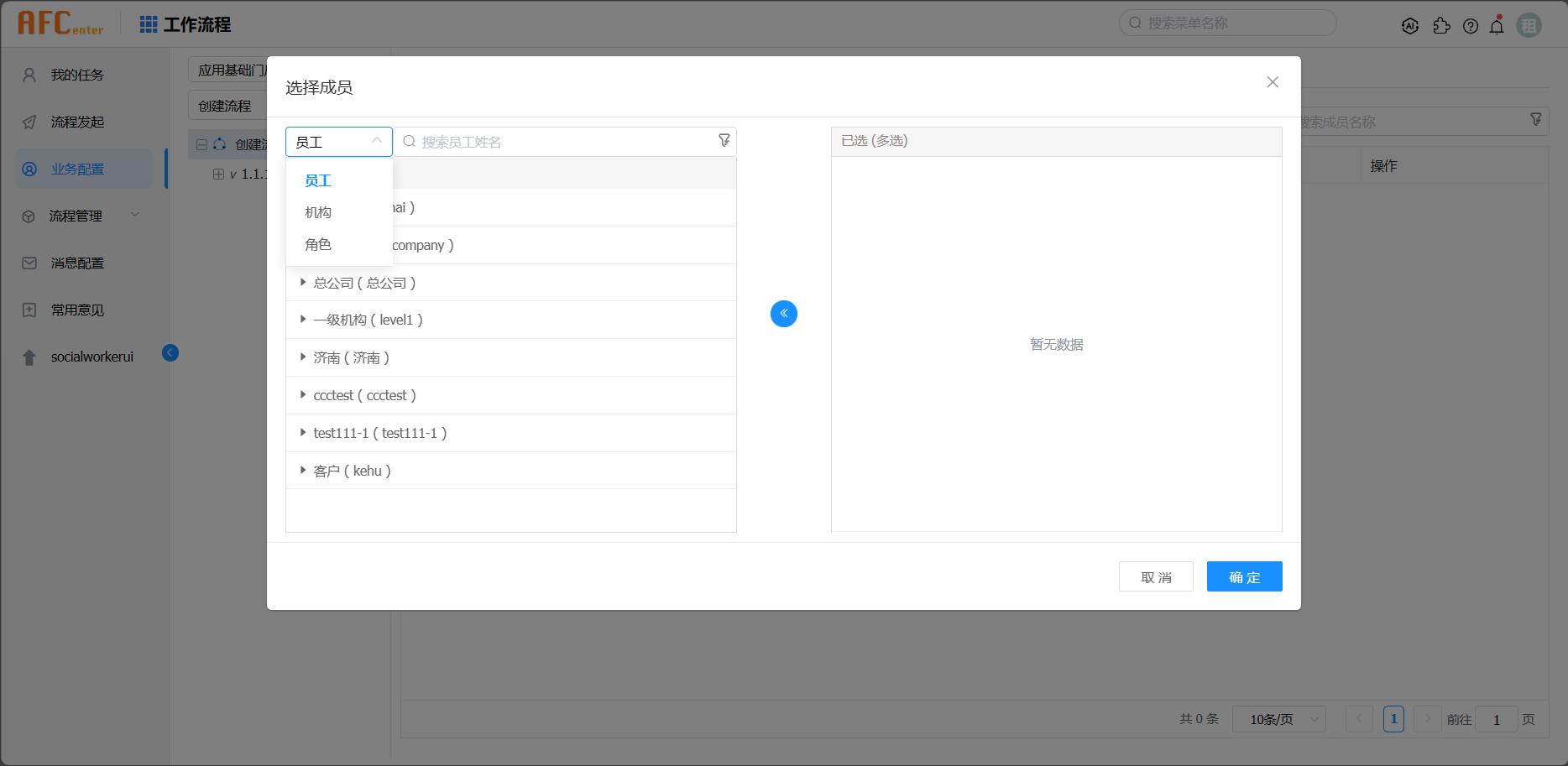Screen dimensions: 1568x766
Task: Click the double-arrow transfer button
Action: click(783, 314)
